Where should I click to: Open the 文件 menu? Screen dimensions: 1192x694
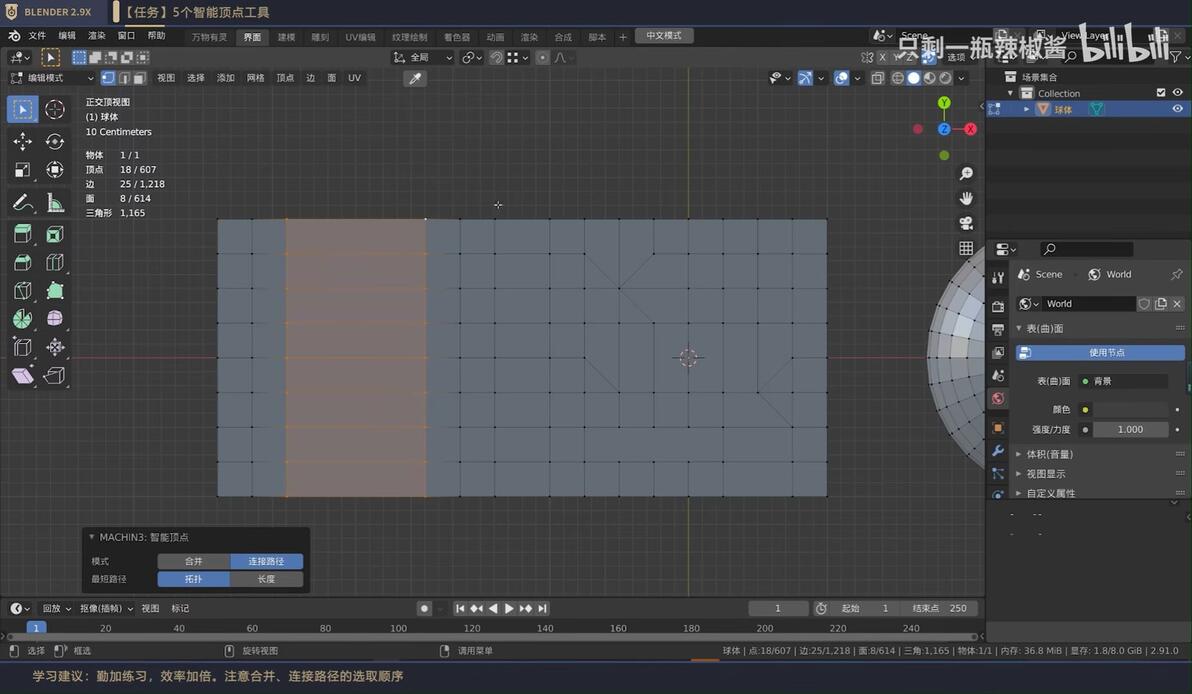click(37, 36)
